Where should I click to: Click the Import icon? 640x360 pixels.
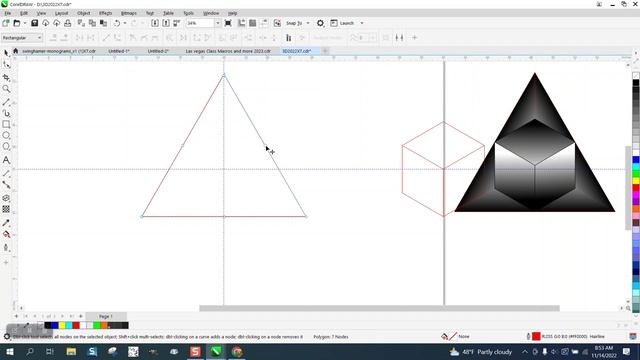155,23
